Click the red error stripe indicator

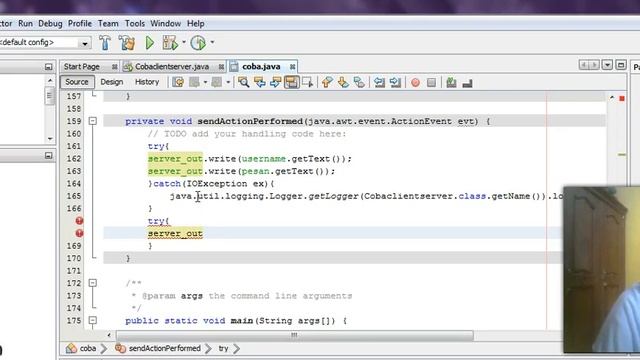pos(622,98)
